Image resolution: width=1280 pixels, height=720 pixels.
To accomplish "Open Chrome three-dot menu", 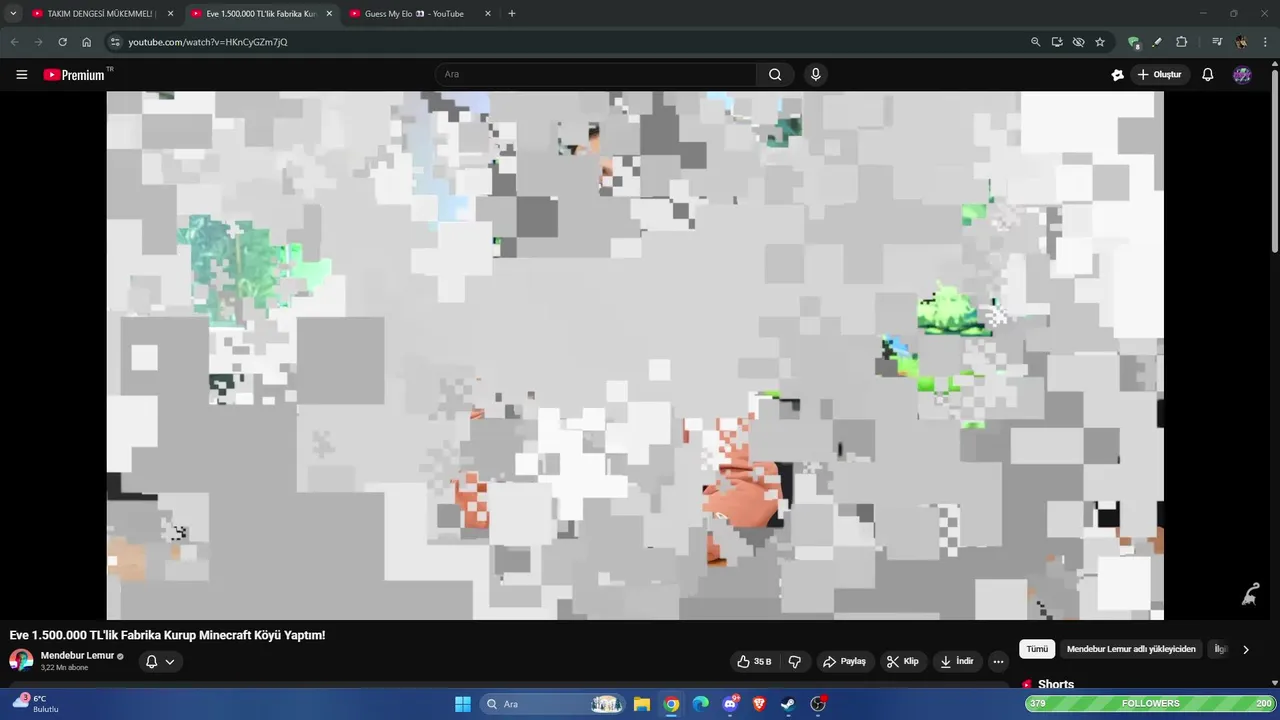I will point(1265,42).
